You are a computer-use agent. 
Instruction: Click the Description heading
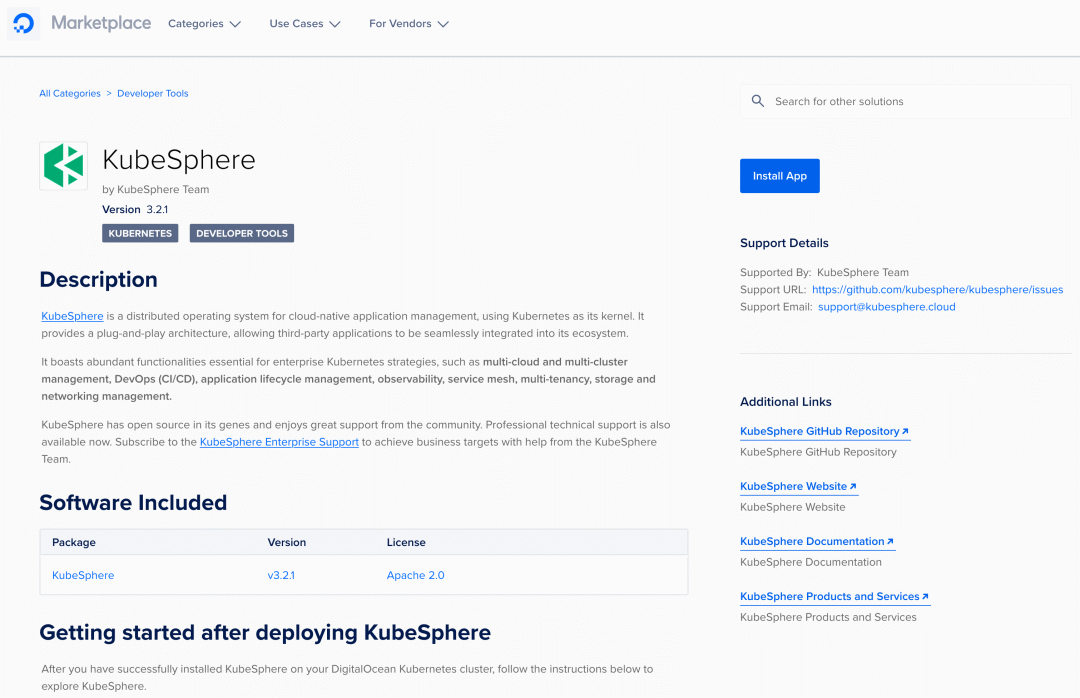tap(98, 279)
